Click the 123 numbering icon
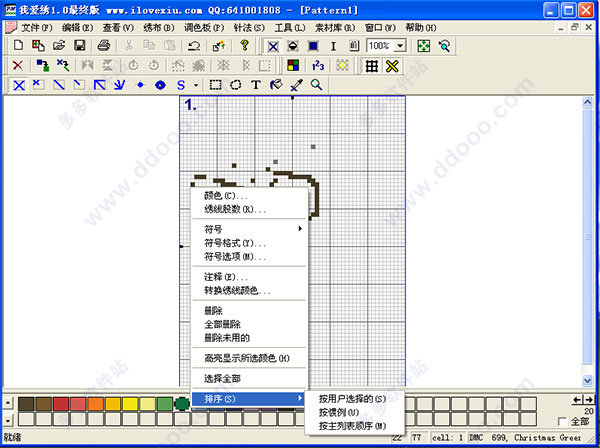Screen dimensions: 600x448 coord(318,65)
